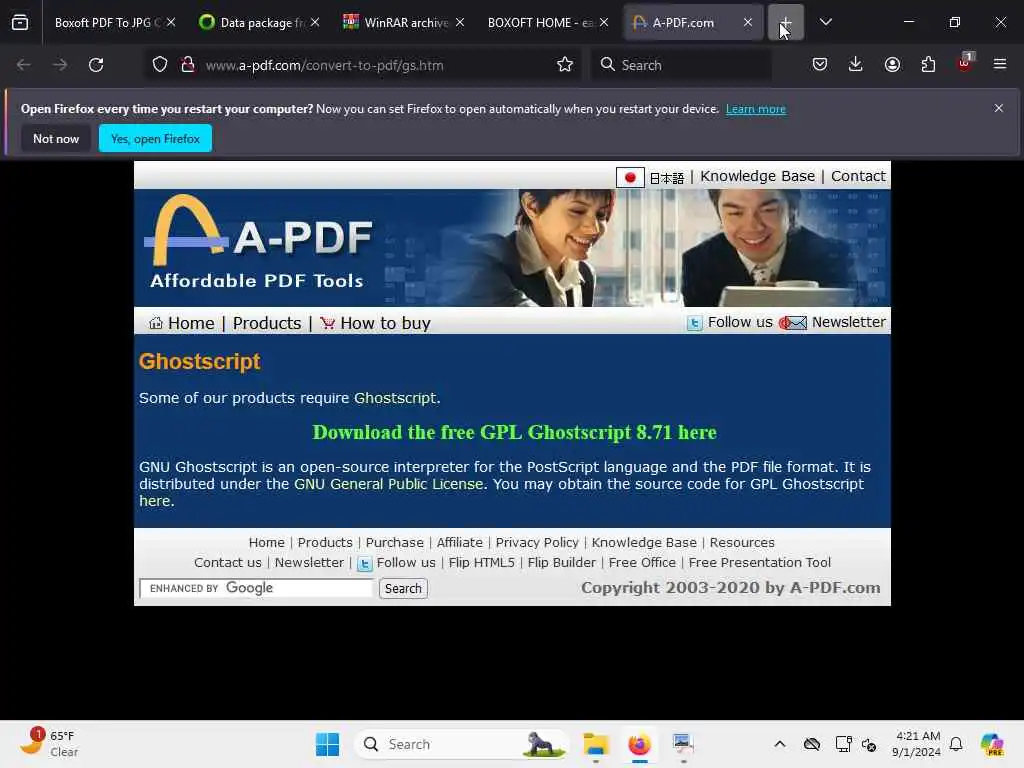Click the browser Forward arrow
Image resolution: width=1024 pixels, height=768 pixels.
click(x=59, y=65)
